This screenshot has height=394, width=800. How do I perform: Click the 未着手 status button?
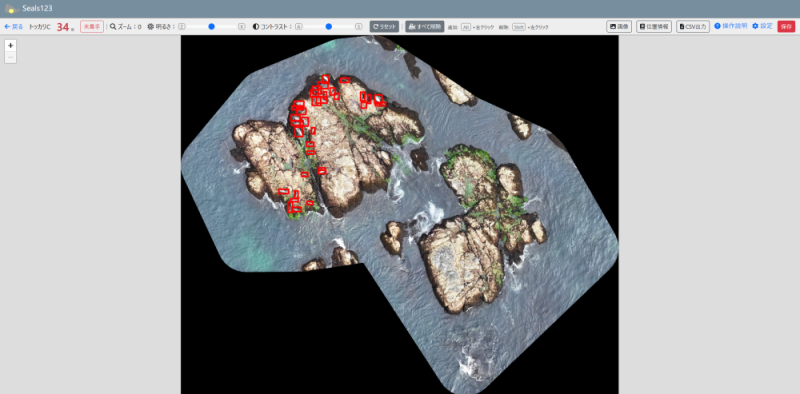(92, 27)
